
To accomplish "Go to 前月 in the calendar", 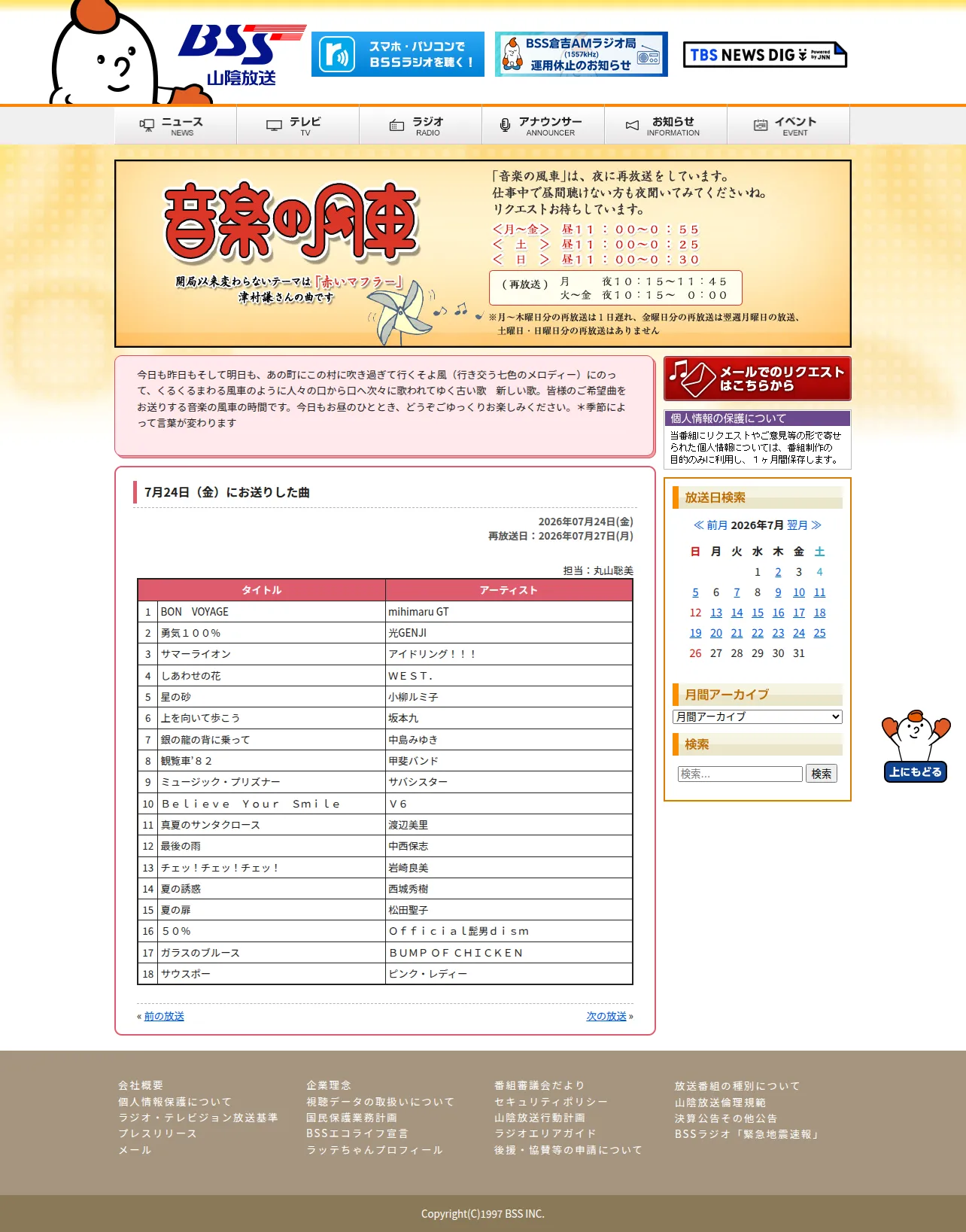I will [710, 525].
